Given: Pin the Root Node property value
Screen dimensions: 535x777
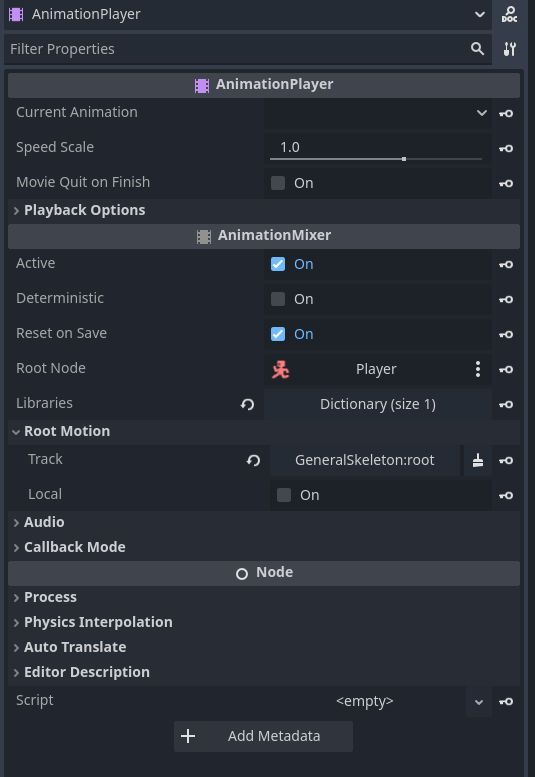Looking at the screenshot, I should 506,369.
